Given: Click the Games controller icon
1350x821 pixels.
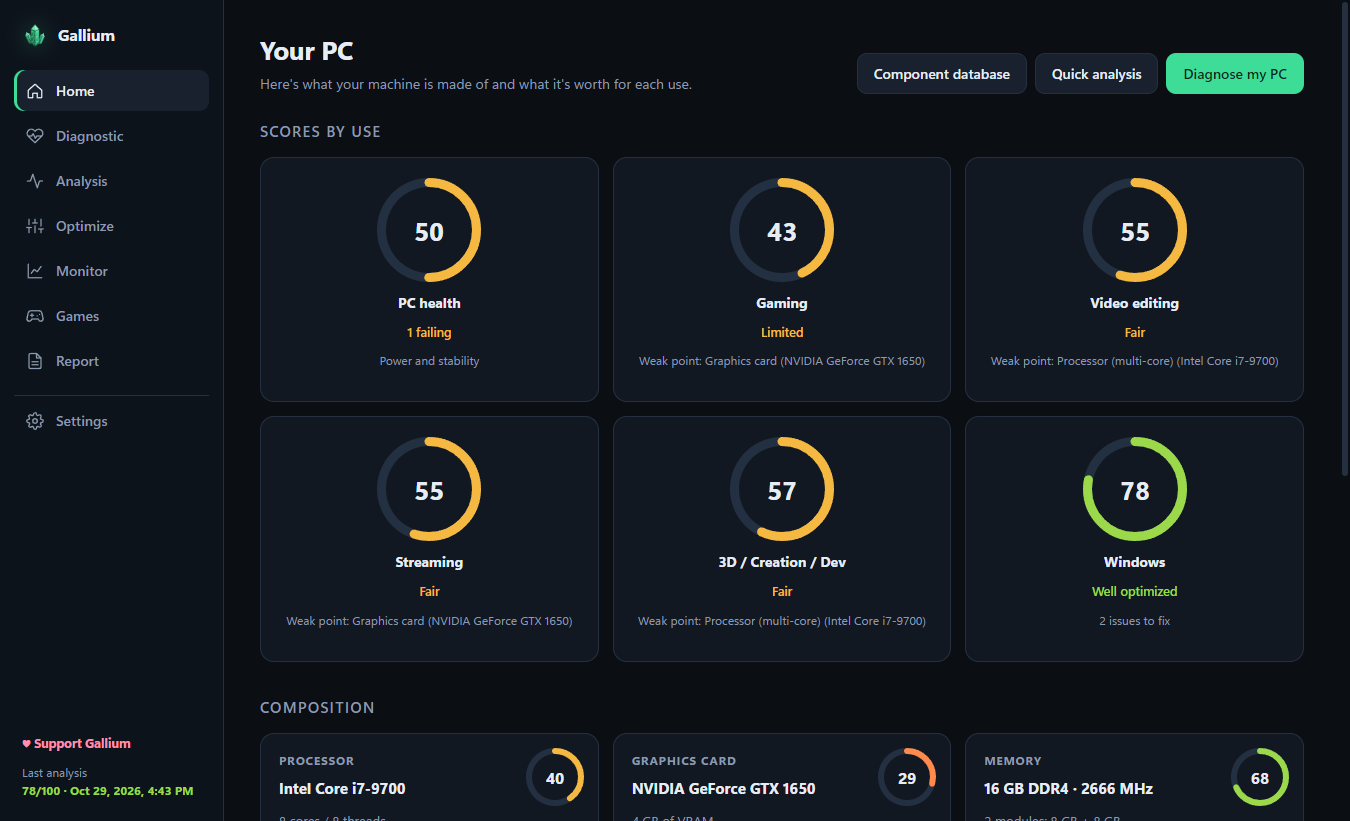Looking at the screenshot, I should click(35, 316).
